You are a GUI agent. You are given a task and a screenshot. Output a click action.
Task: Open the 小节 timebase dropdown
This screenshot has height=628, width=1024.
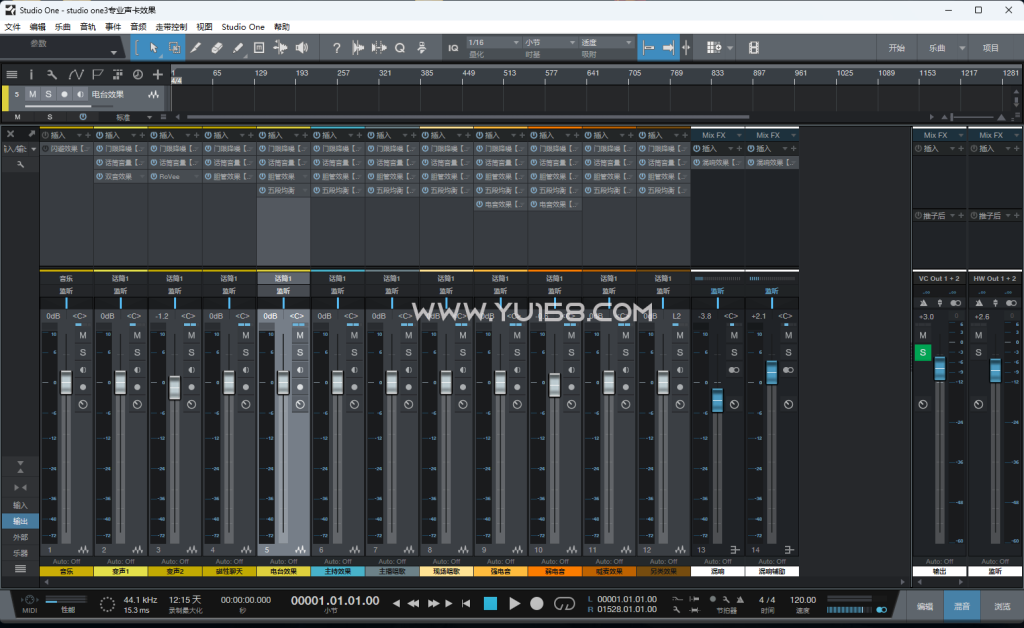pos(549,42)
